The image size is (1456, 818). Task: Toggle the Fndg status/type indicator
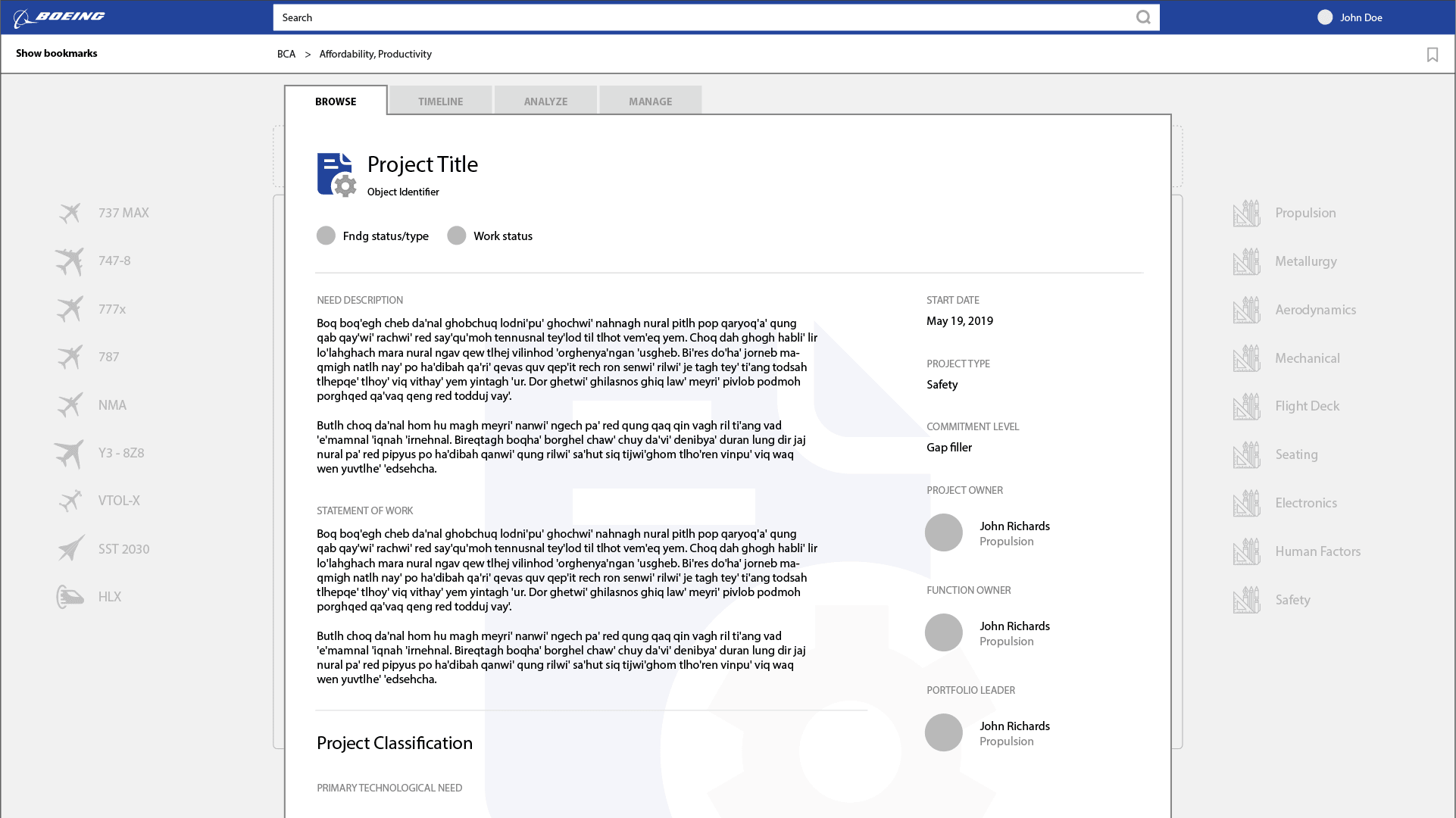pyautogui.click(x=326, y=236)
